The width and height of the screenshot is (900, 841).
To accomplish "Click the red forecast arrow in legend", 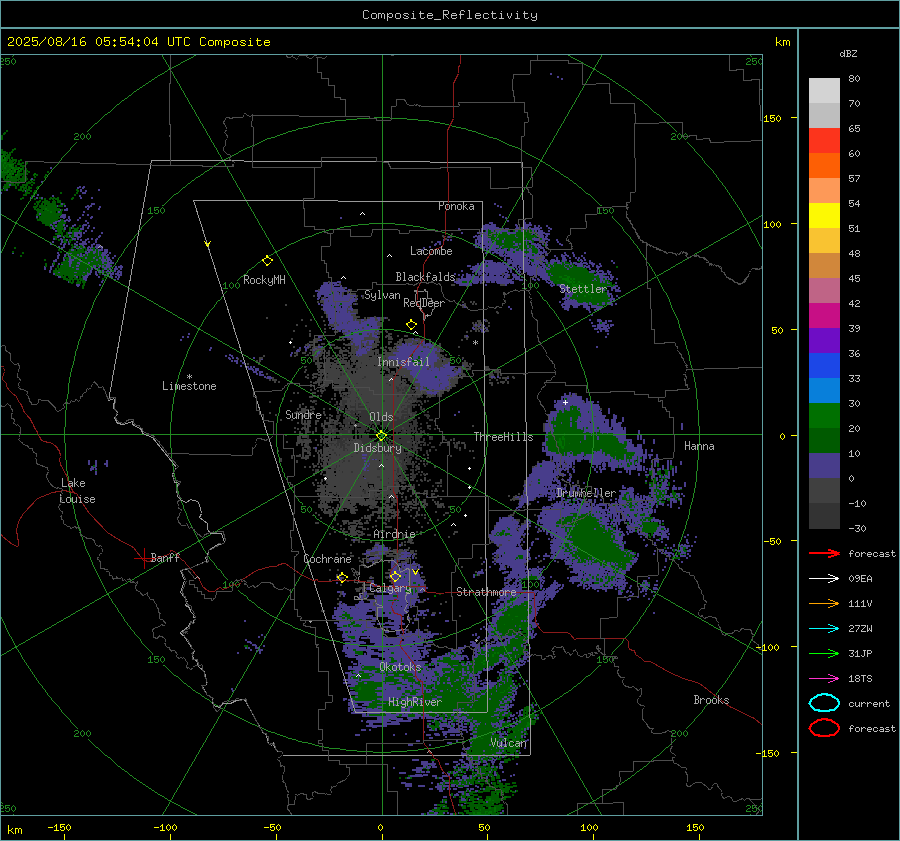I will [824, 553].
